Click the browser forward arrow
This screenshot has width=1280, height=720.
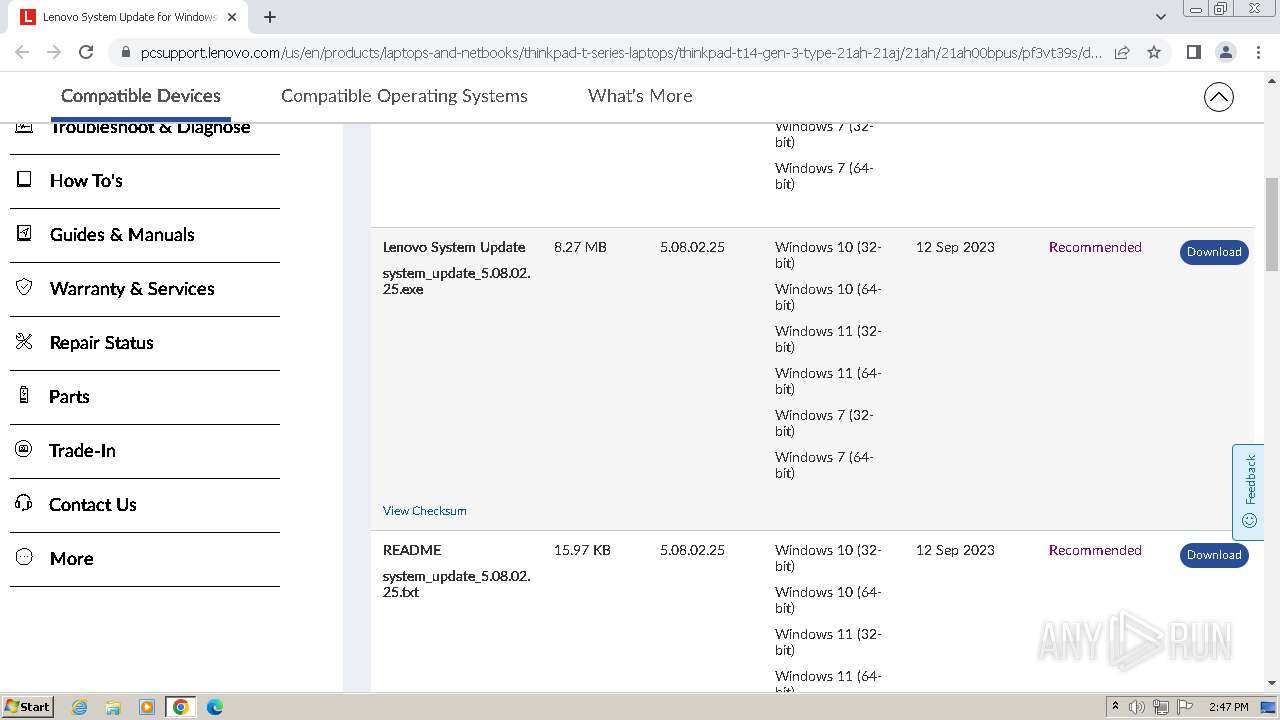click(x=54, y=52)
